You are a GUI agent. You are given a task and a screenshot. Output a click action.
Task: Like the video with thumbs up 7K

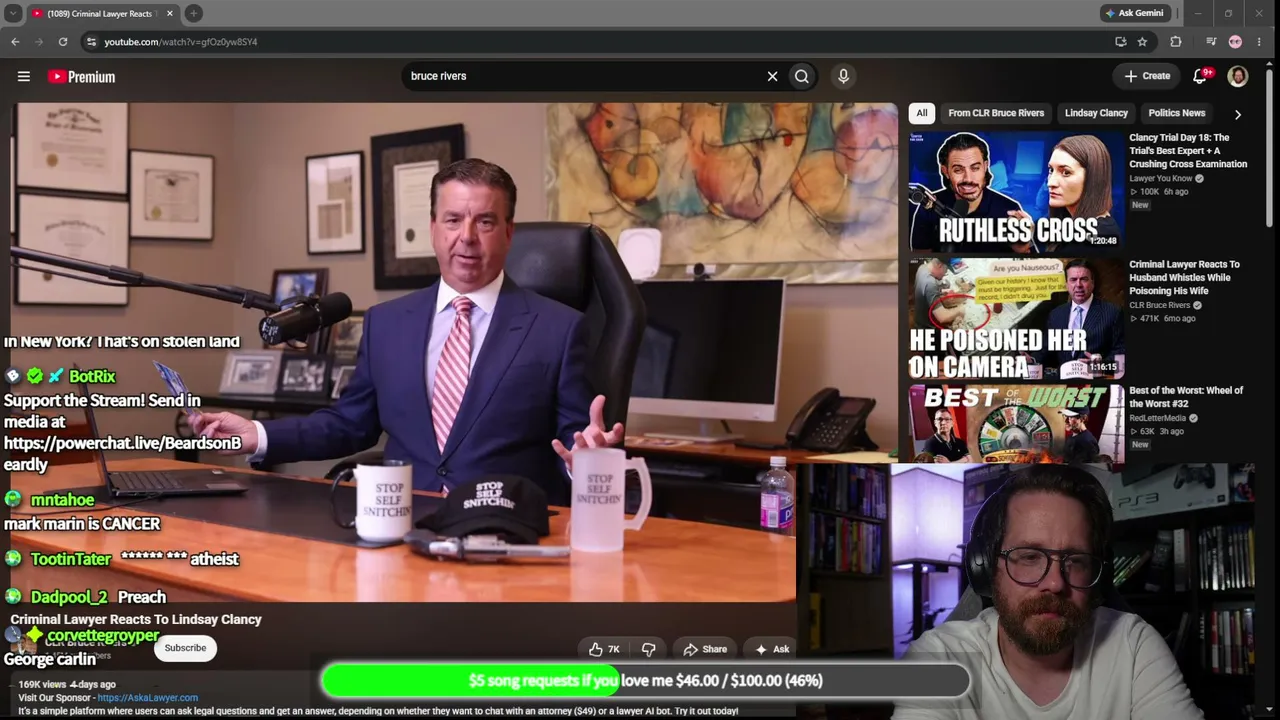point(604,649)
